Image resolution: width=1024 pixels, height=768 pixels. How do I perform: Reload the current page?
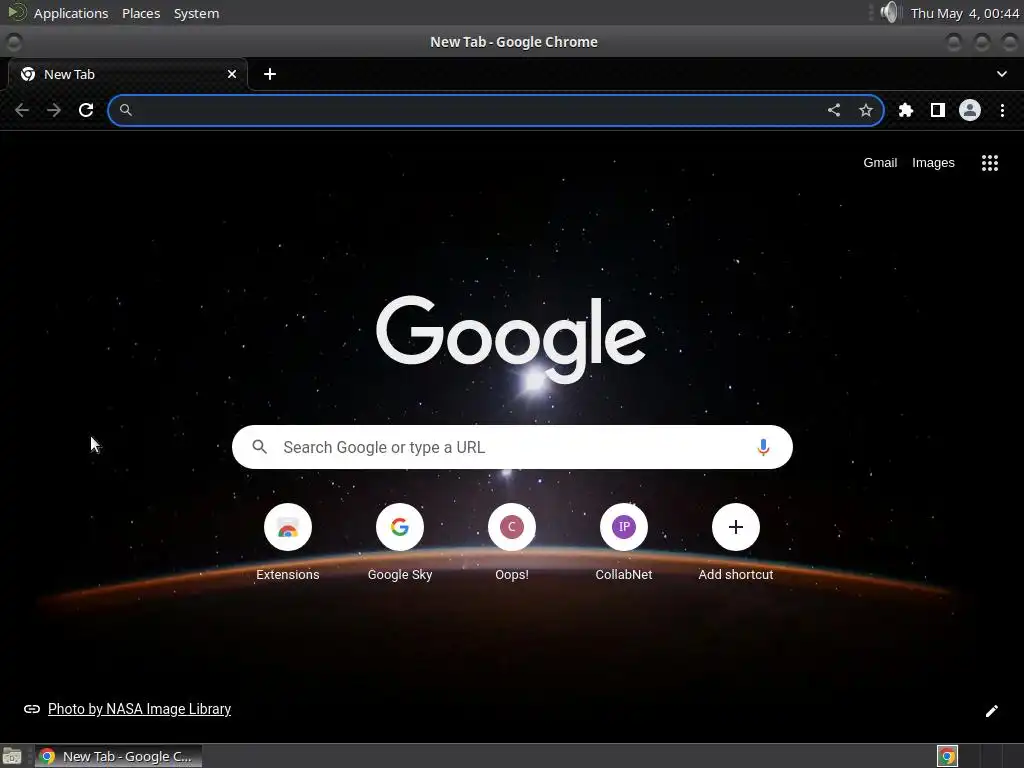pyautogui.click(x=86, y=110)
